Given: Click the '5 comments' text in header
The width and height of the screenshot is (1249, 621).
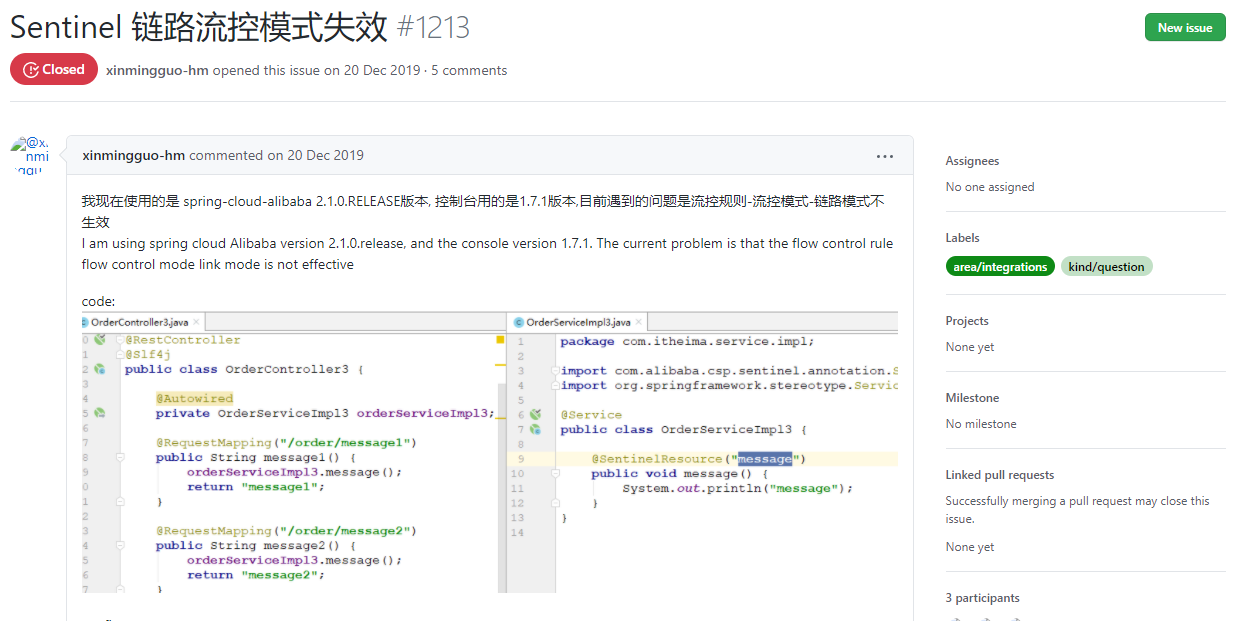Looking at the screenshot, I should [x=469, y=70].
